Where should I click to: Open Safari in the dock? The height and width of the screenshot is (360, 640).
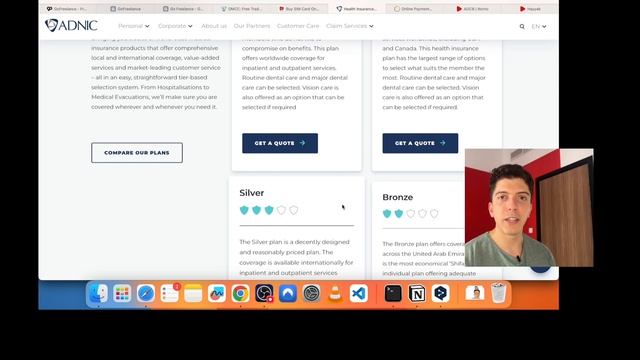(x=146, y=293)
